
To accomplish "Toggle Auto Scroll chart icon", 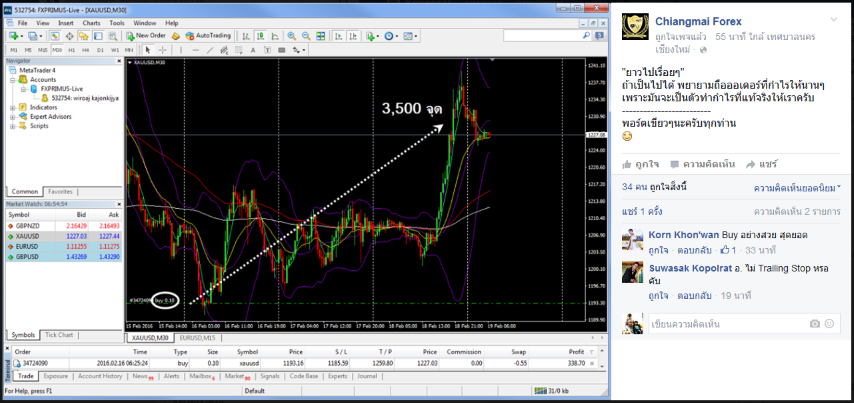I will [338, 36].
